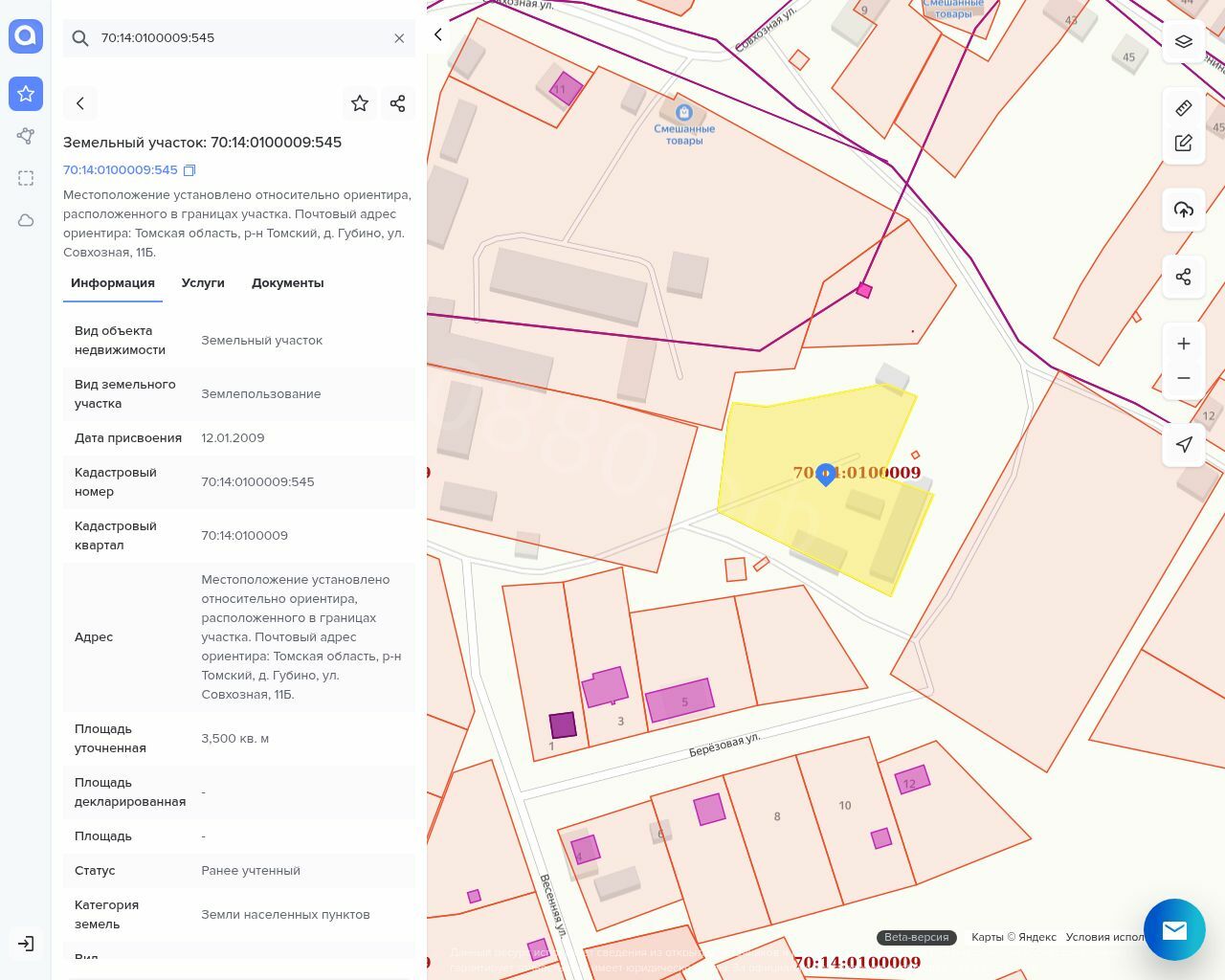Clear the search field text
The image size is (1225, 980).
[x=399, y=38]
